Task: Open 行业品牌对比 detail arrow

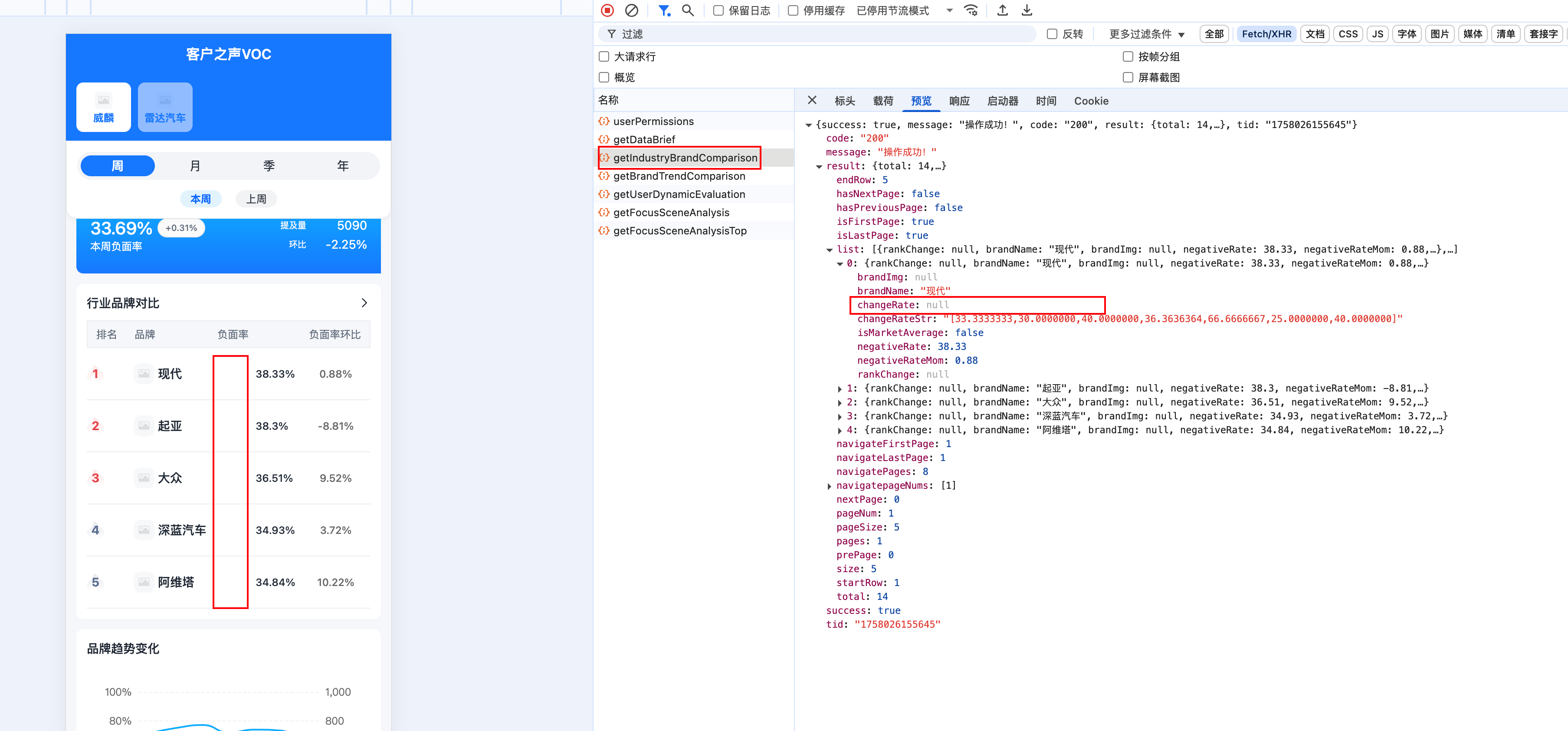Action: 364,303
